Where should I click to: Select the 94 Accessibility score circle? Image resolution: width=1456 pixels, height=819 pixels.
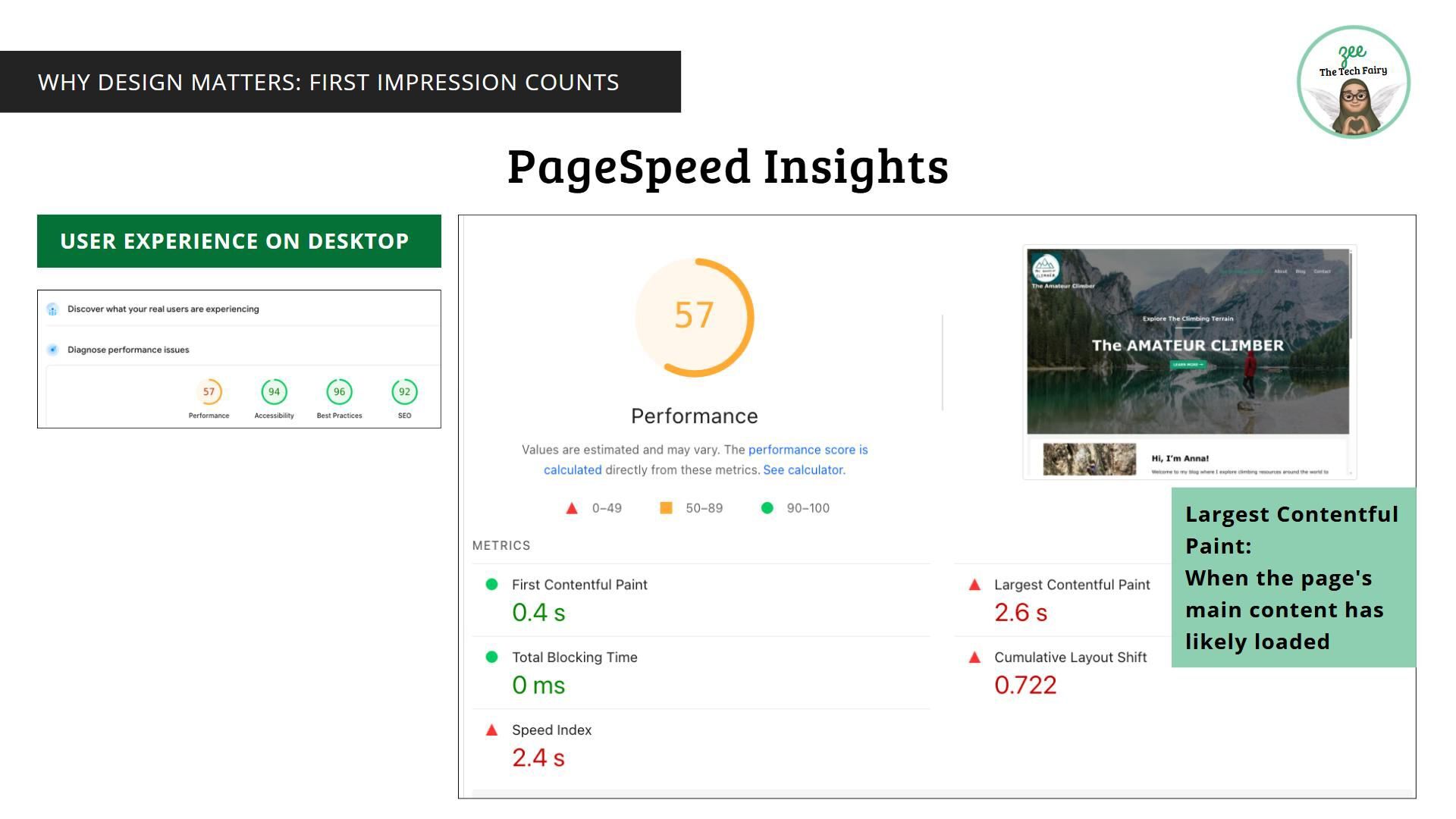pyautogui.click(x=274, y=392)
